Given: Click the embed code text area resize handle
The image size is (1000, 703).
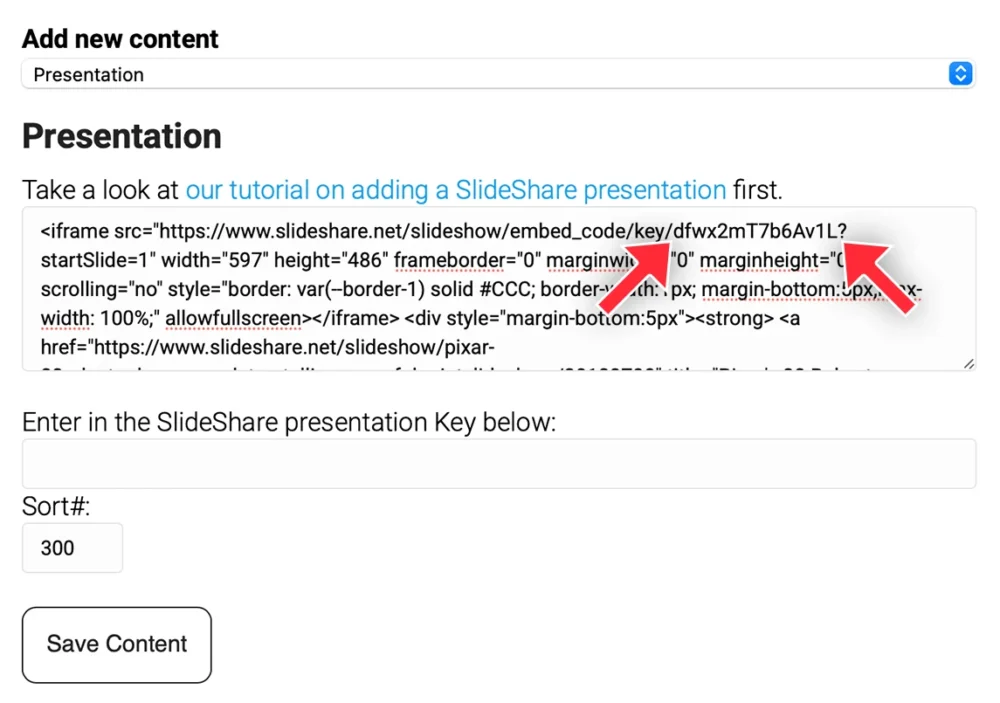Looking at the screenshot, I should coord(968,364).
